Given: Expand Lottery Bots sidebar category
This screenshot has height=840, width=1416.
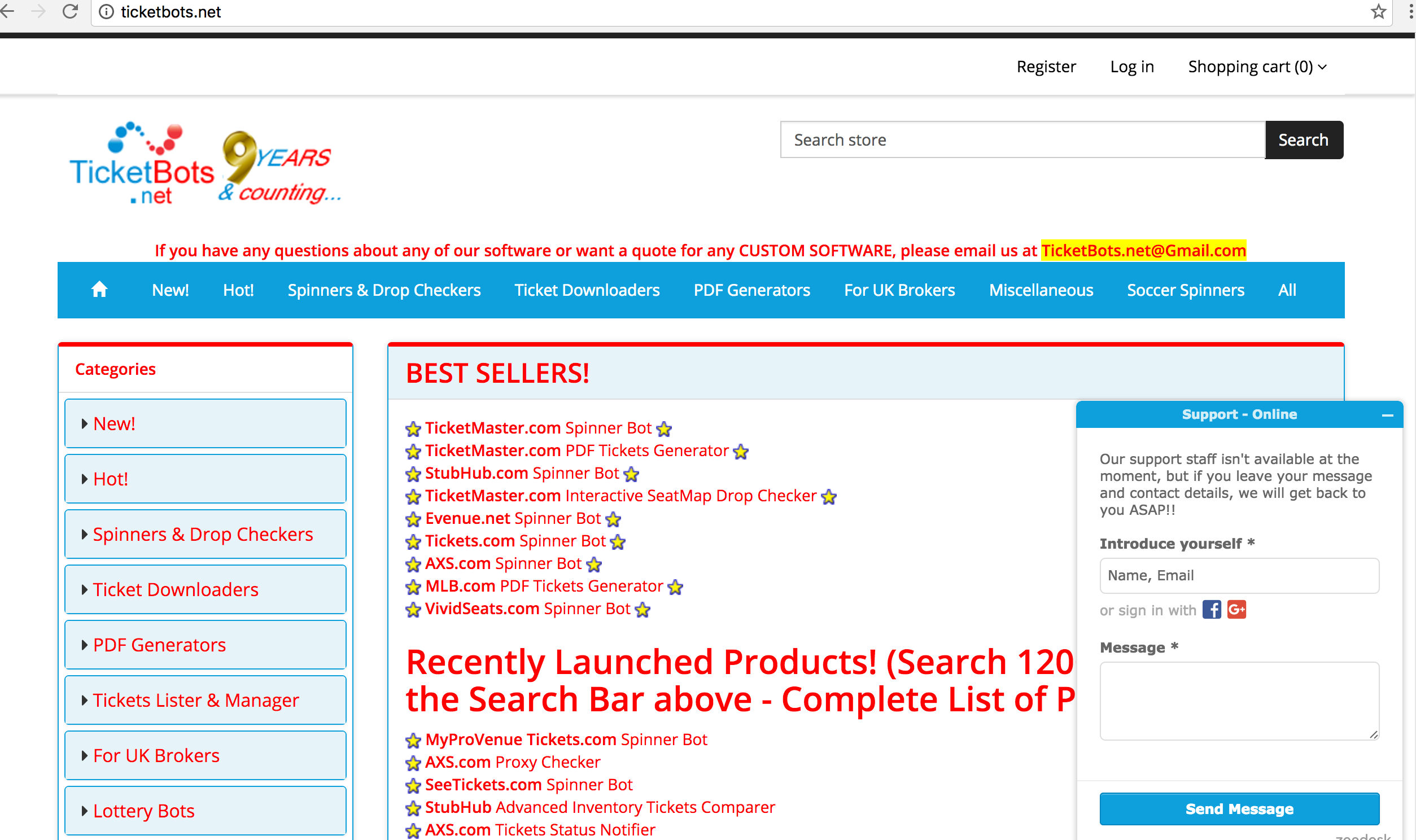Looking at the screenshot, I should click(206, 811).
